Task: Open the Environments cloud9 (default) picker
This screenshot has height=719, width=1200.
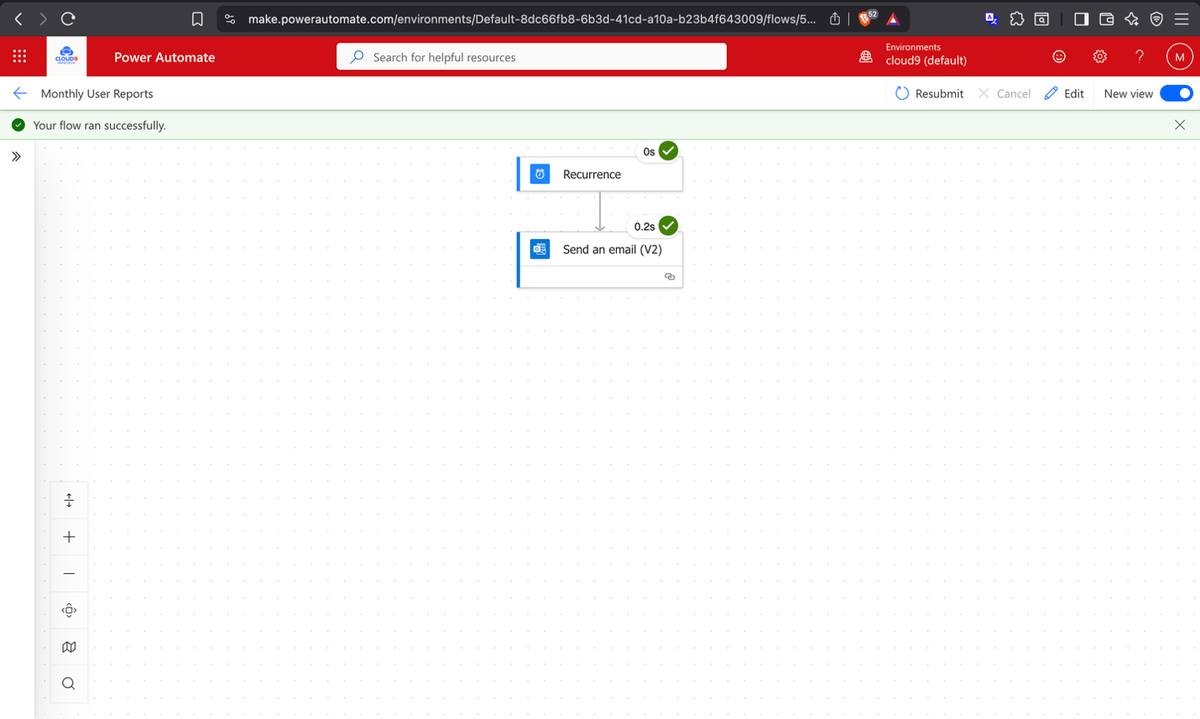Action: [915, 54]
